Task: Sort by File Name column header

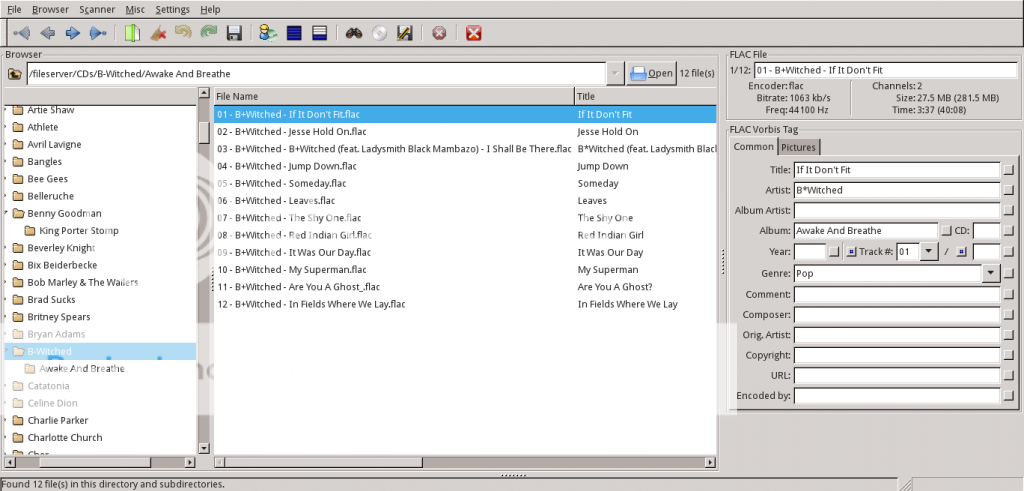Action: (x=394, y=96)
